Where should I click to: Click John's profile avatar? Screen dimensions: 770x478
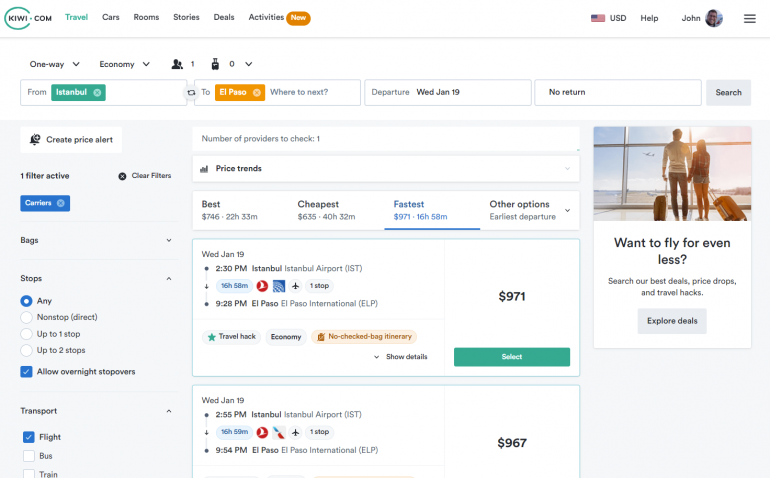(x=713, y=18)
